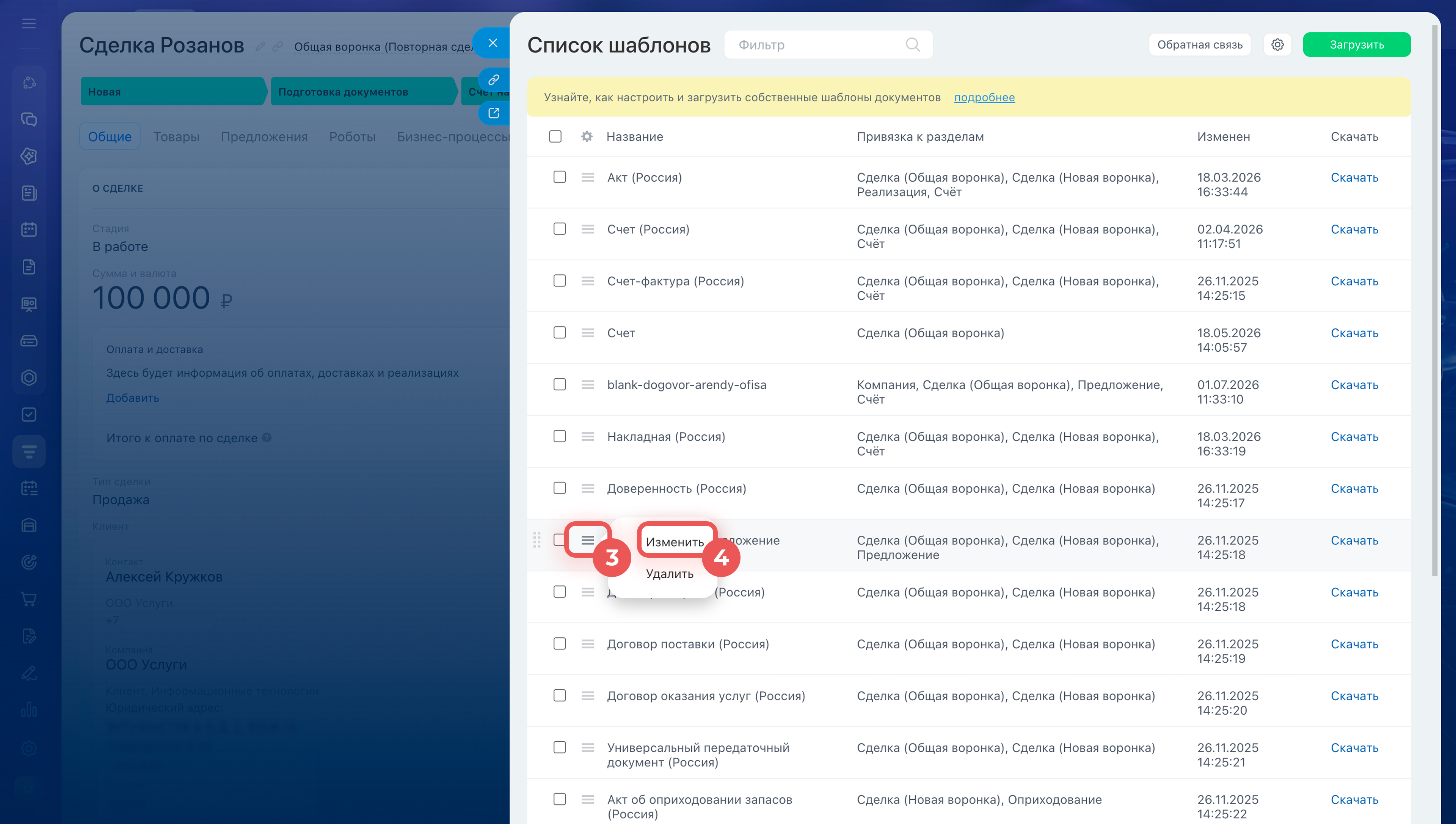The height and width of the screenshot is (824, 1456).
Task: Click the grey link icon beside the deal title
Action: pos(278,46)
